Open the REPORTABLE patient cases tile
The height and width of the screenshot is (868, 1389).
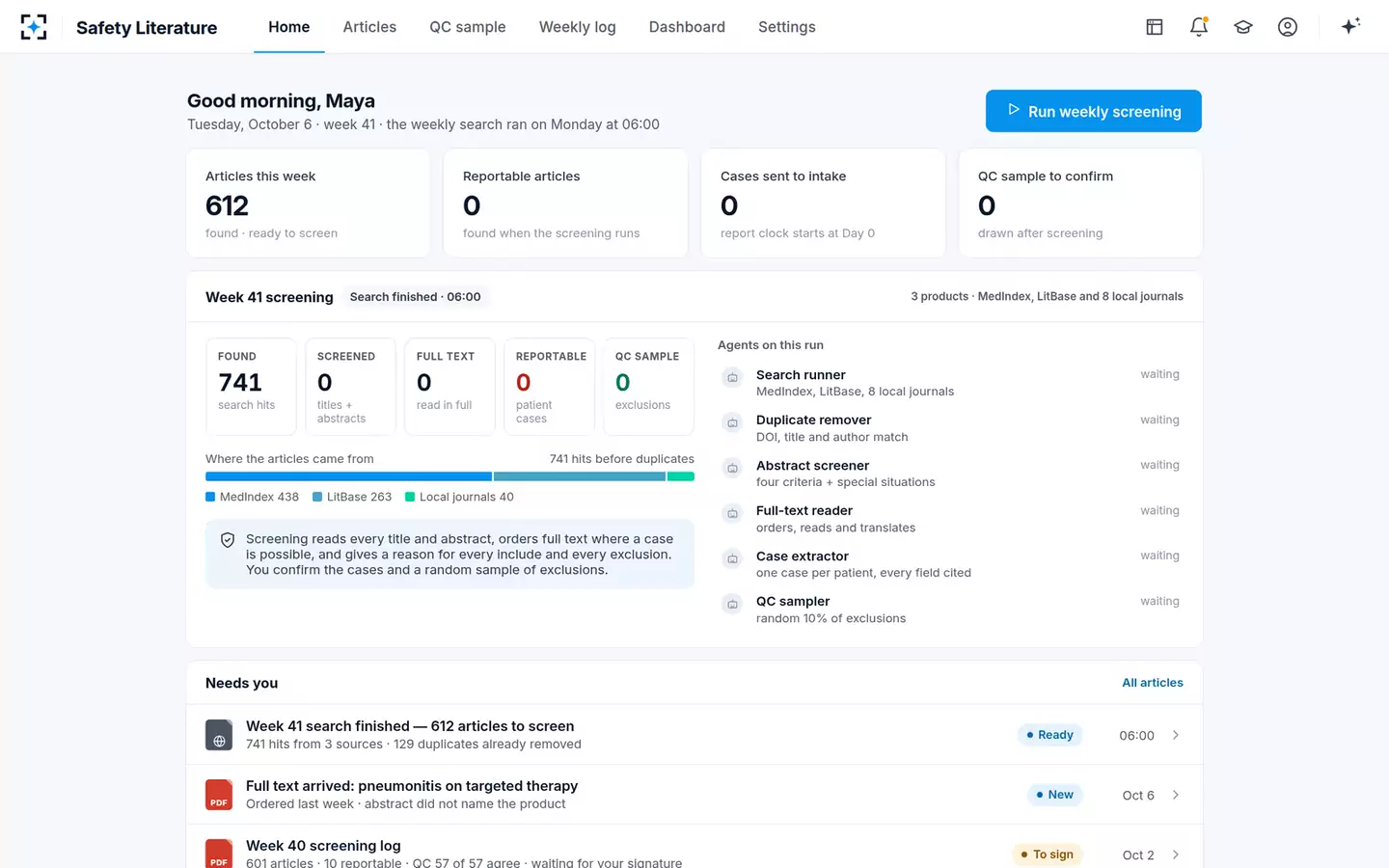[549, 387]
